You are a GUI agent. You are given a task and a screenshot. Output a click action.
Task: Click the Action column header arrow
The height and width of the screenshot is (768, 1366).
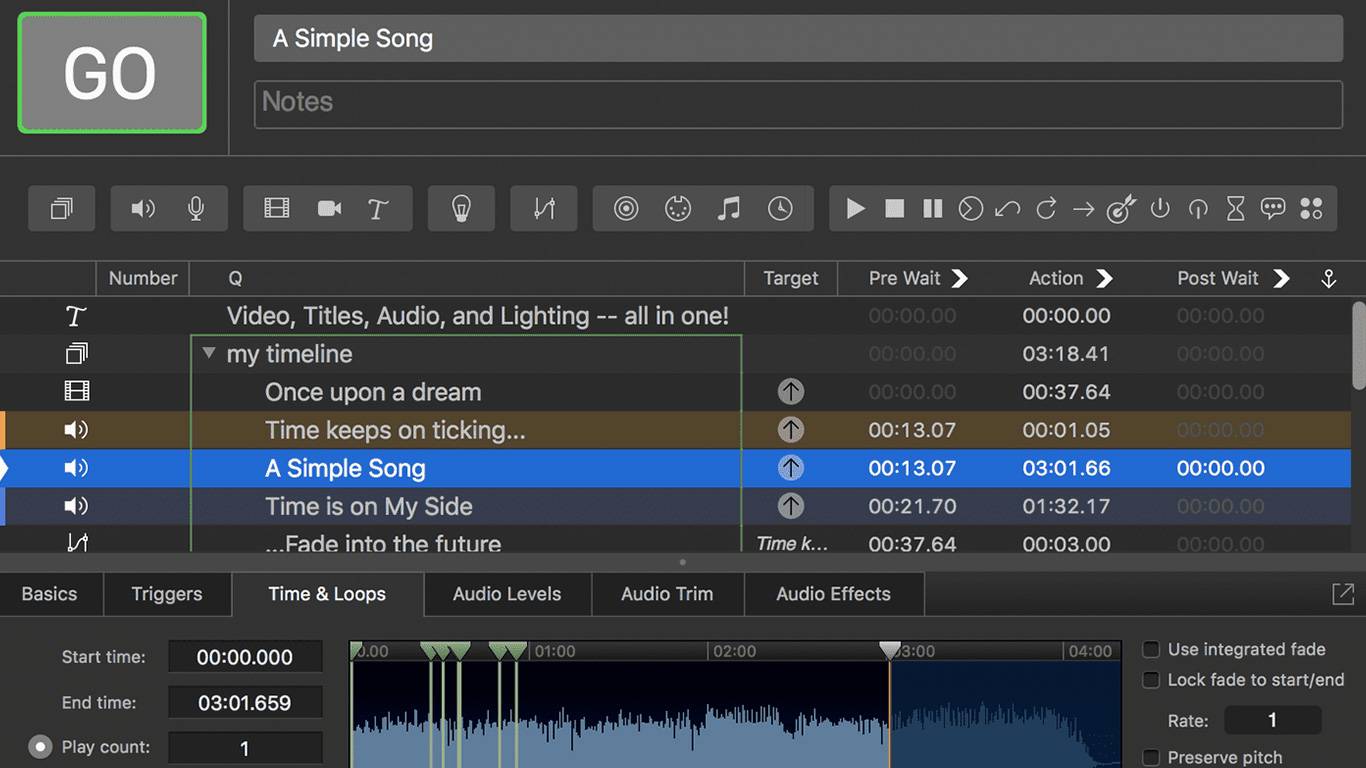coord(1104,278)
